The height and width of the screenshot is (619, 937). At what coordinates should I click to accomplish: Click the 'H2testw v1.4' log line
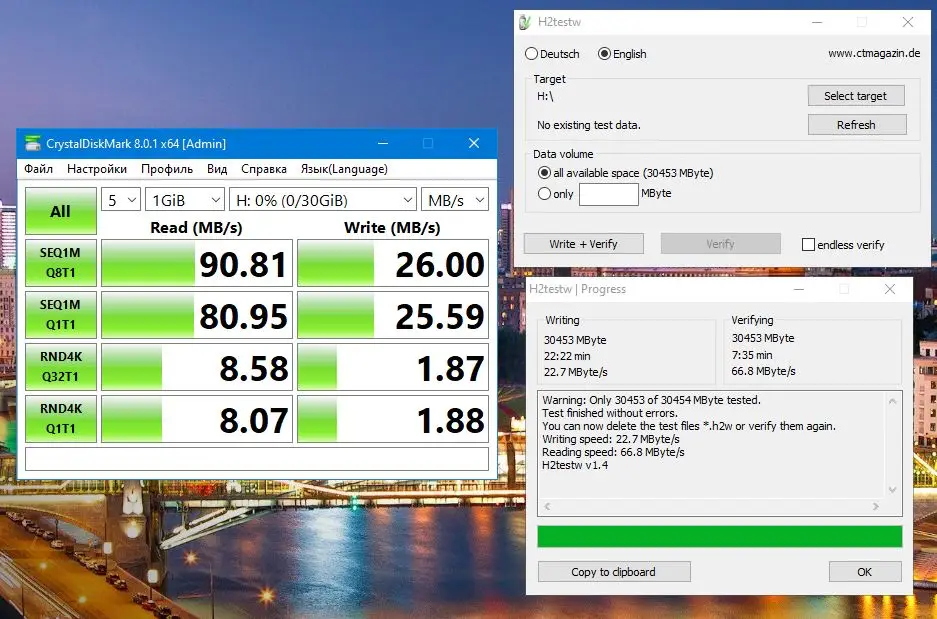click(x=575, y=465)
